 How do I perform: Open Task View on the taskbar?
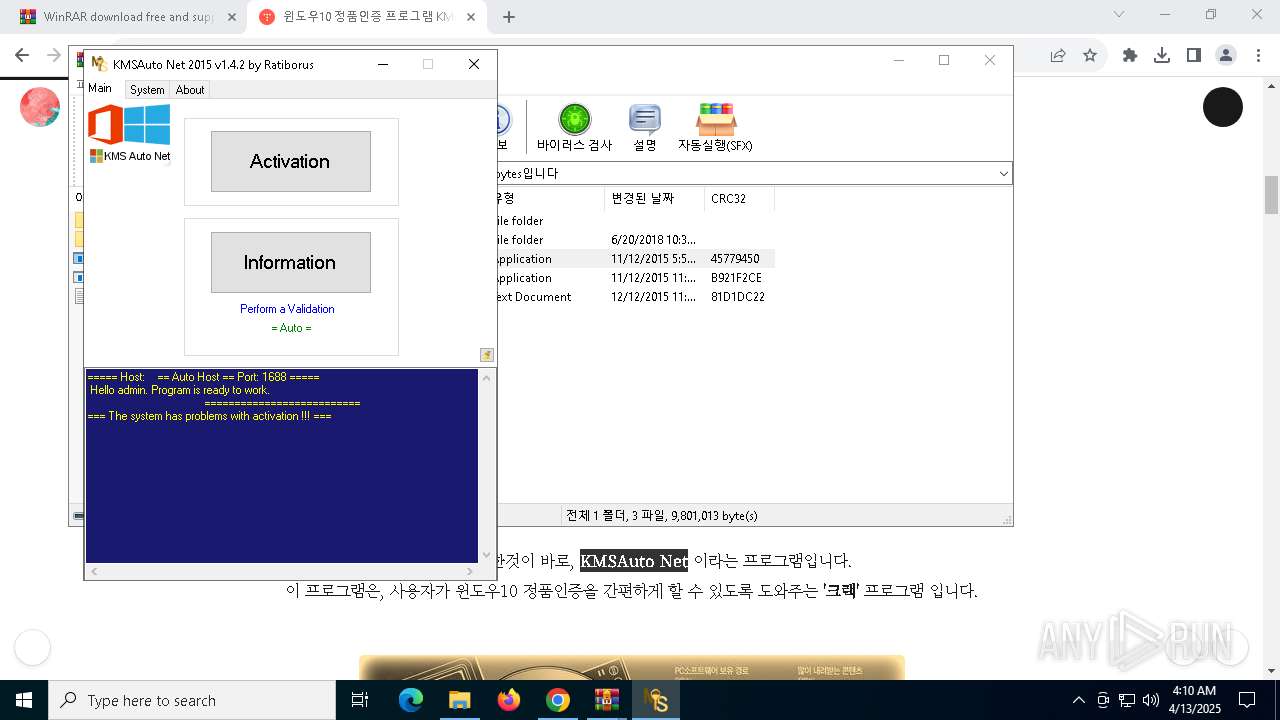tap(361, 700)
